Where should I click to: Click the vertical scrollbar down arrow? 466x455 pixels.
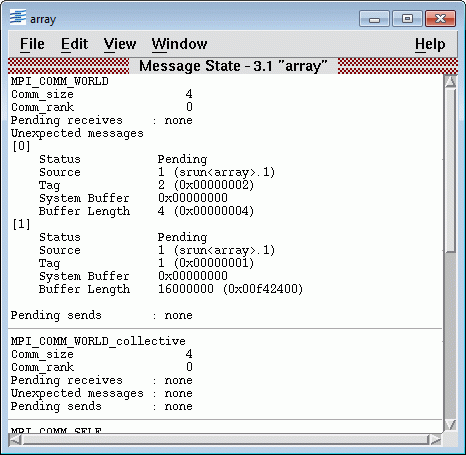pos(450,425)
